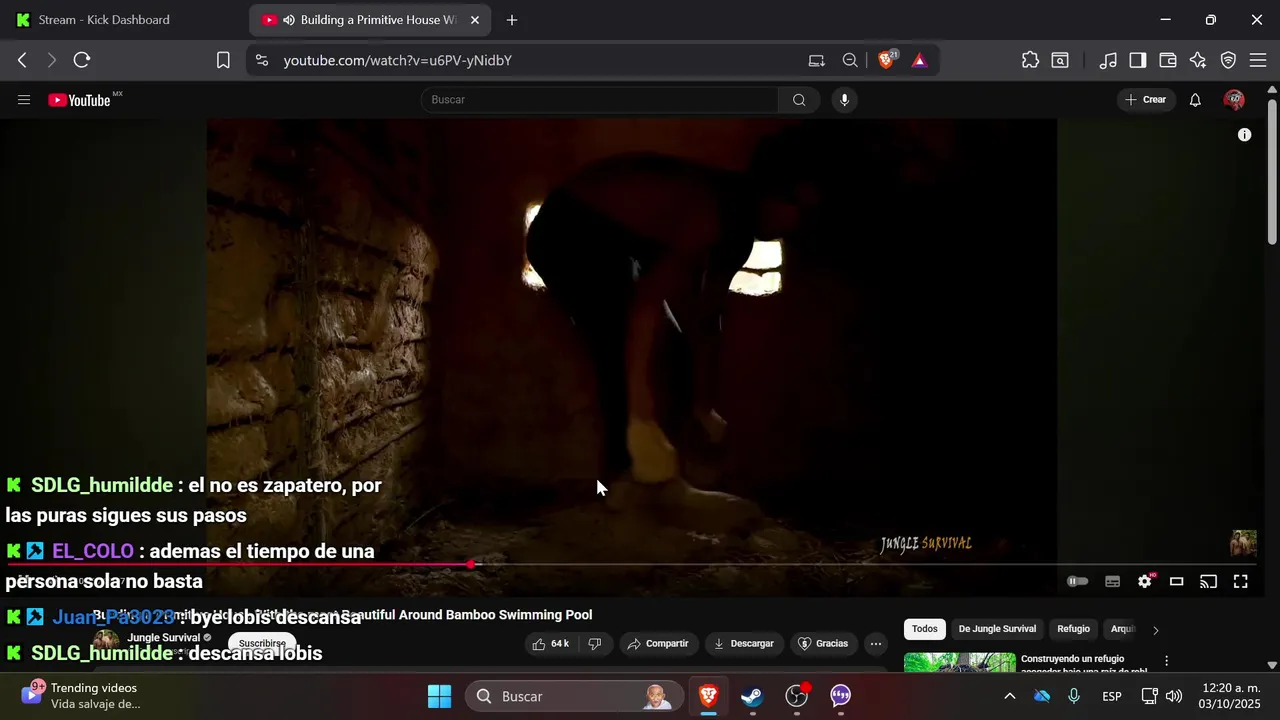Click the YouTube search magnifier button
The image size is (1280, 720).
coord(799,100)
